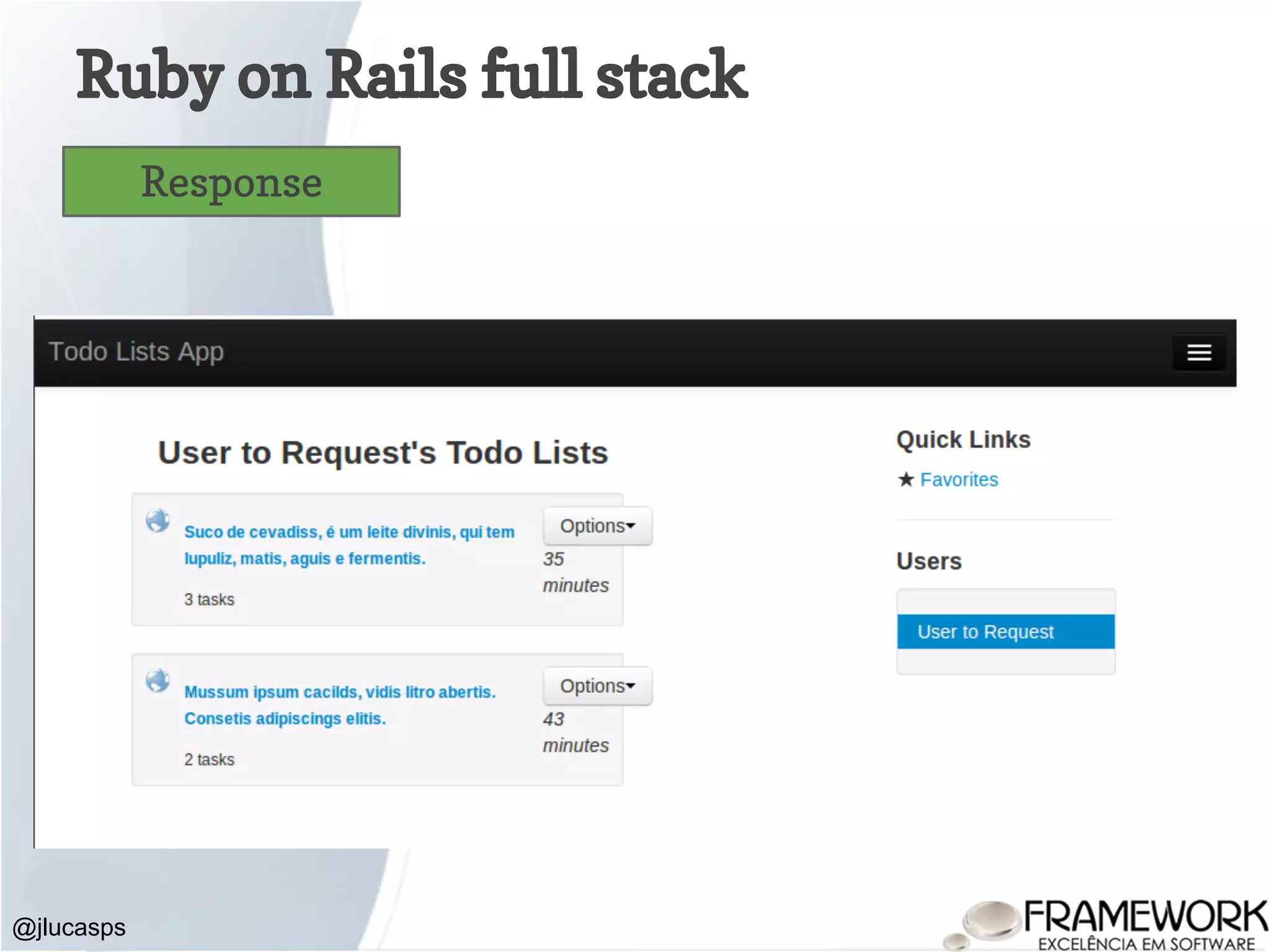Click globe icon on Mussum ipsum card

coord(158,681)
